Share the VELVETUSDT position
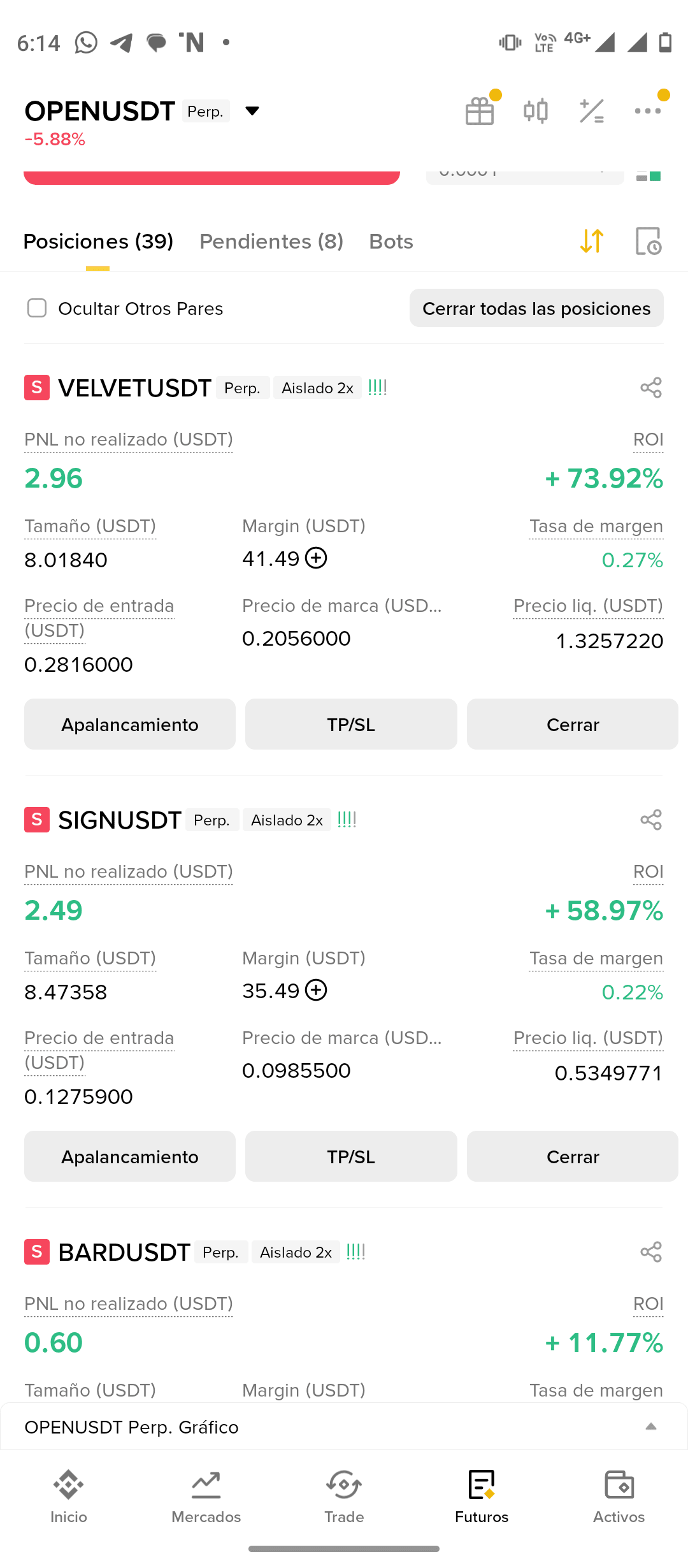Image resolution: width=688 pixels, height=1568 pixels. point(651,388)
